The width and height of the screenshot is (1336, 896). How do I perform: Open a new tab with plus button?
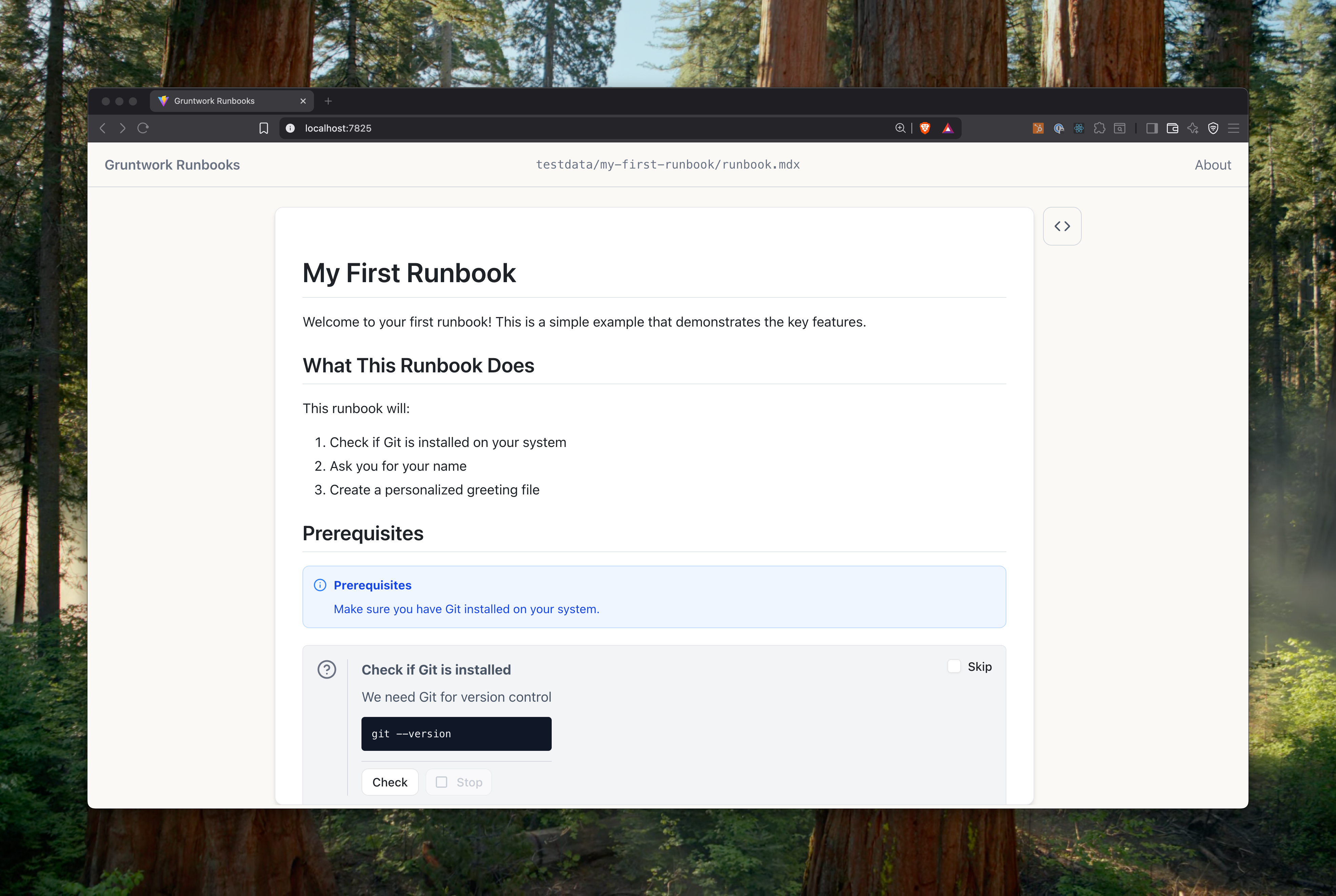pos(328,101)
